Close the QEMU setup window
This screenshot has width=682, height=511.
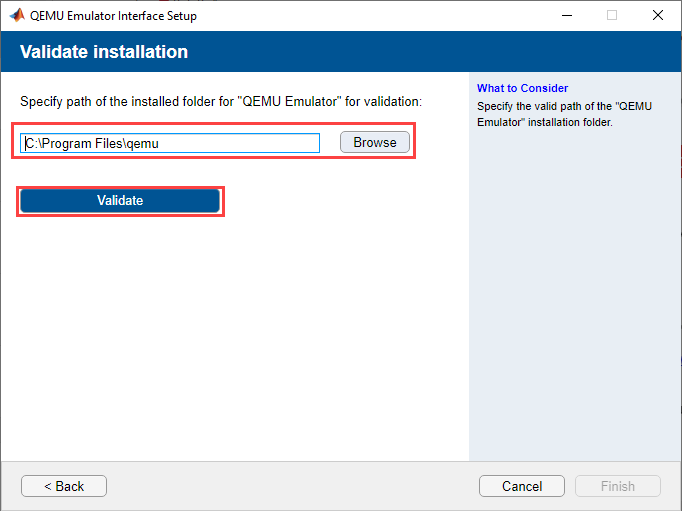coord(657,16)
